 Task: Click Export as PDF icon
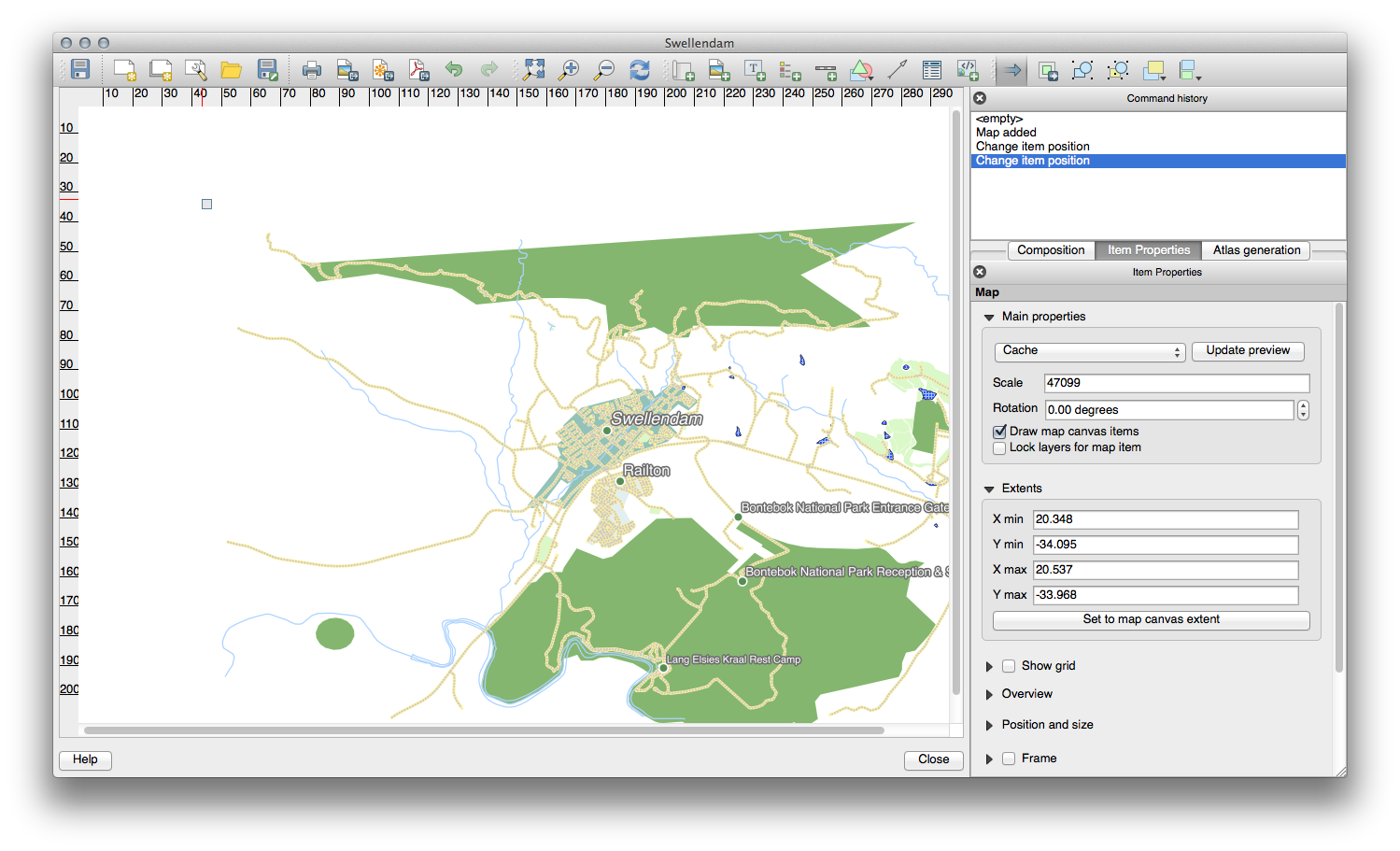[x=418, y=70]
